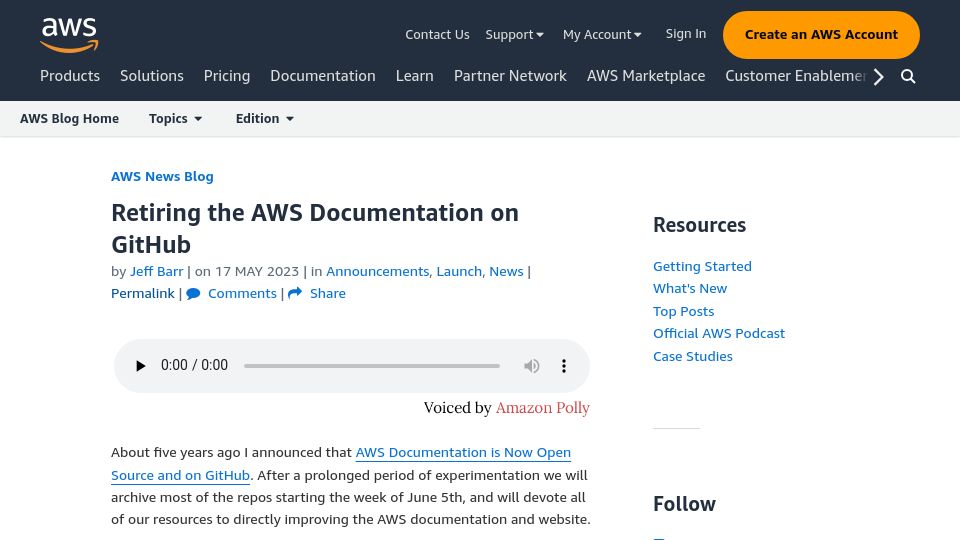The image size is (960, 540).
Task: Play the Amazon Polly audio
Action: tap(140, 366)
